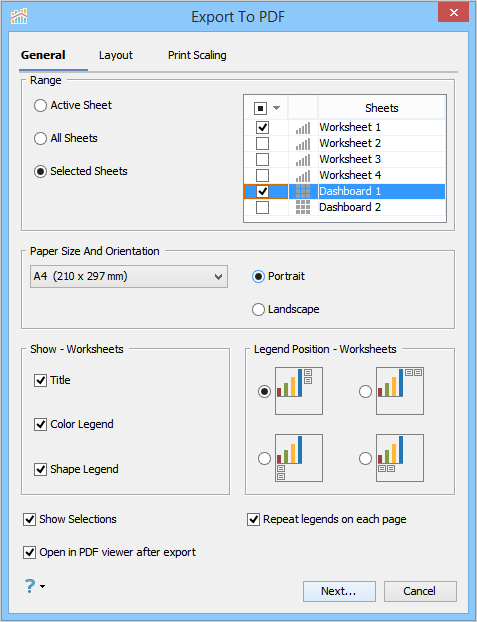Switch to the Layout tab
Viewport: 477px width, 622px height.
pyautogui.click(x=116, y=55)
